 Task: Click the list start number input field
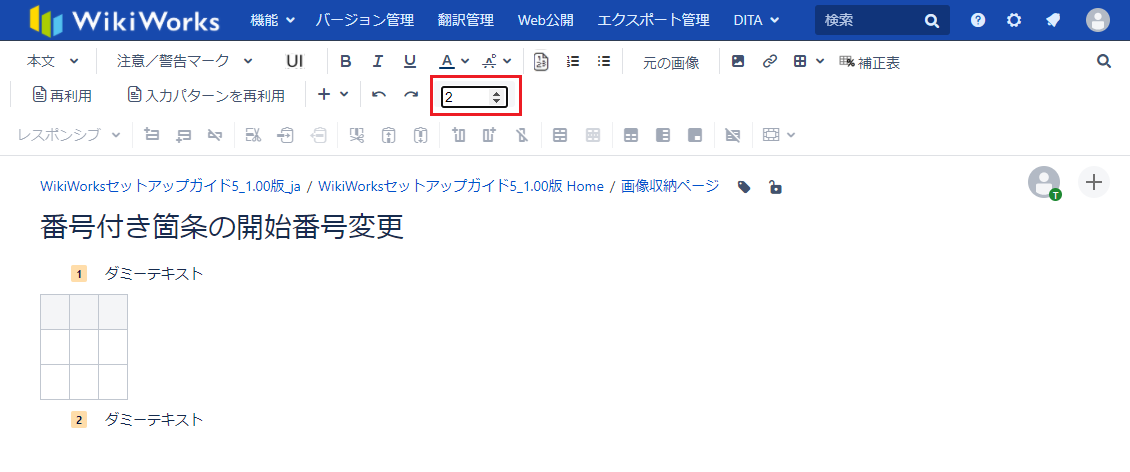coord(465,97)
